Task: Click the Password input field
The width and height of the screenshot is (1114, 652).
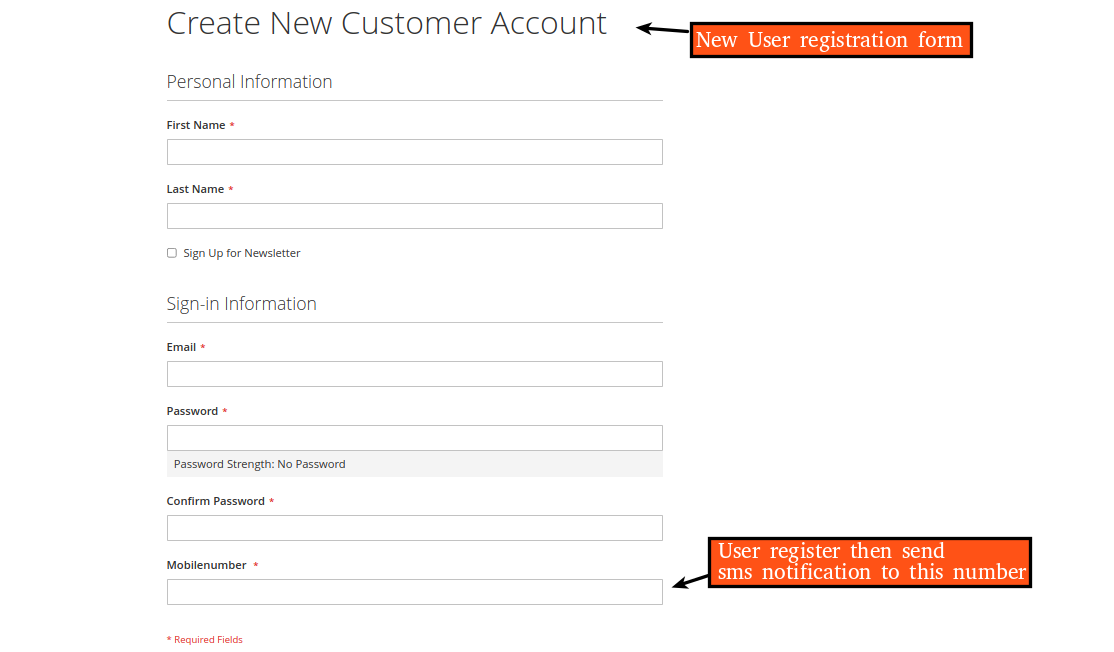Action: [x=414, y=437]
